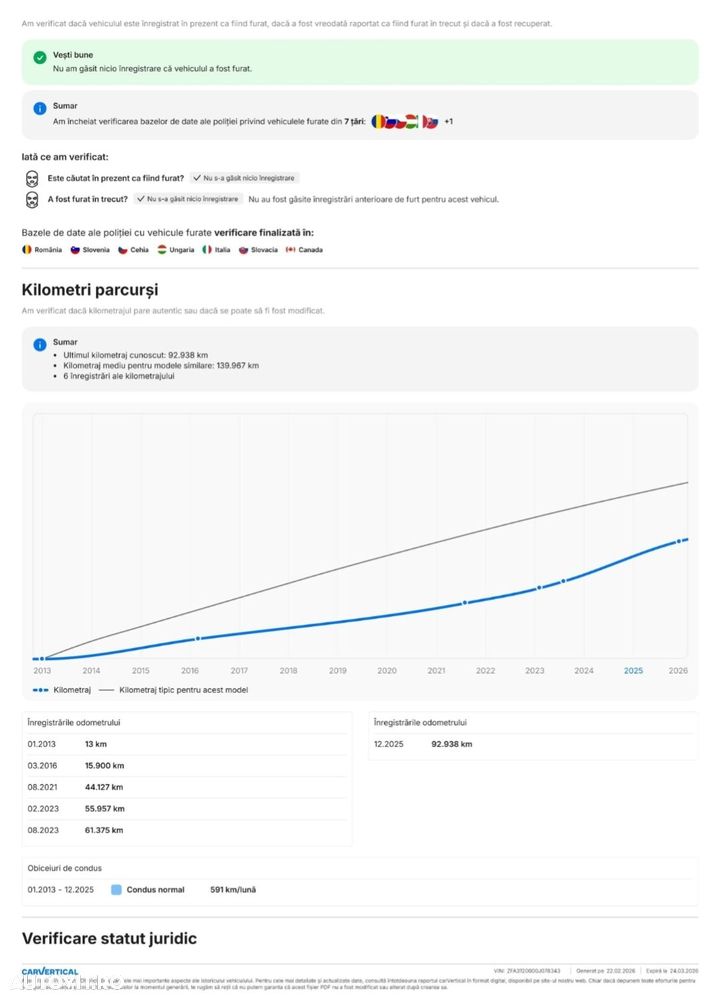Image resolution: width=718 pixels, height=1000 pixels.
Task: Click the Ungaria flag icon
Action: pos(162,249)
